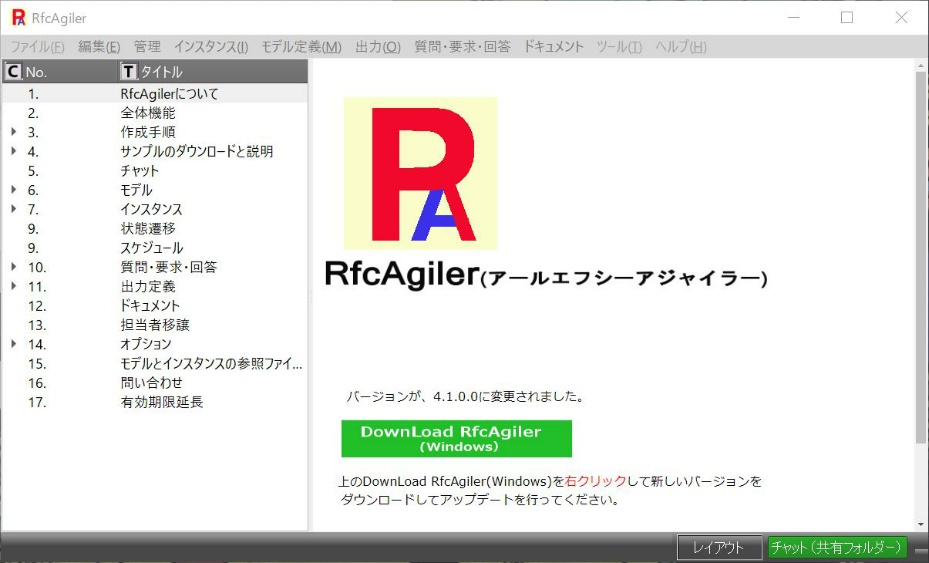Select the 状態遷移 row
The image size is (929, 563).
(x=155, y=228)
